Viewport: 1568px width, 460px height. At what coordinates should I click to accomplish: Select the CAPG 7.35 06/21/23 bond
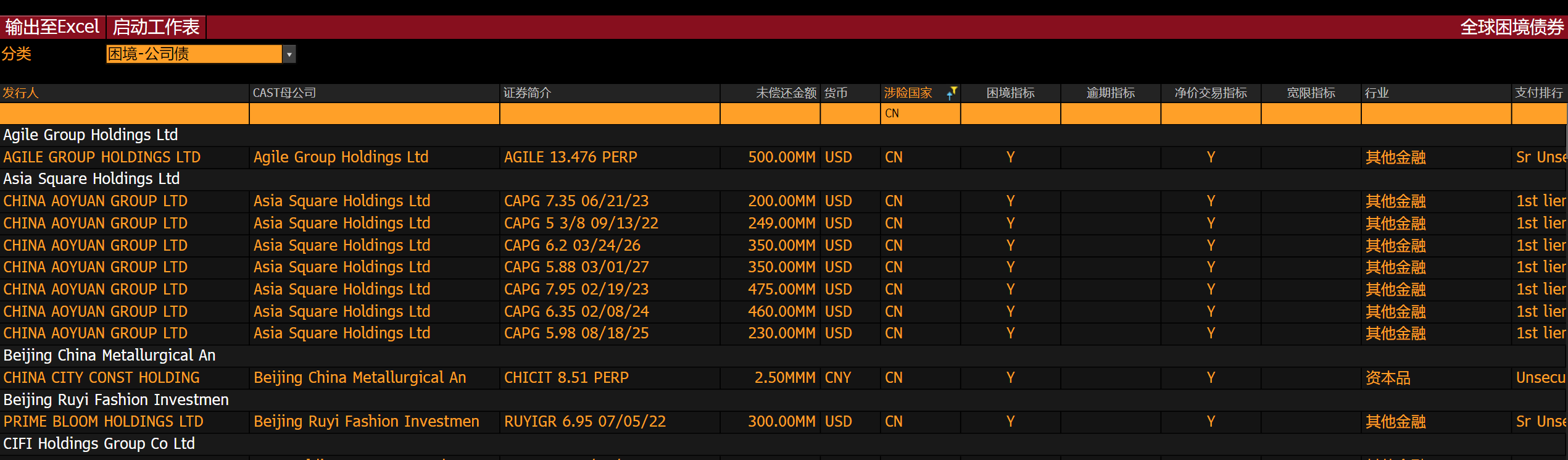click(576, 201)
